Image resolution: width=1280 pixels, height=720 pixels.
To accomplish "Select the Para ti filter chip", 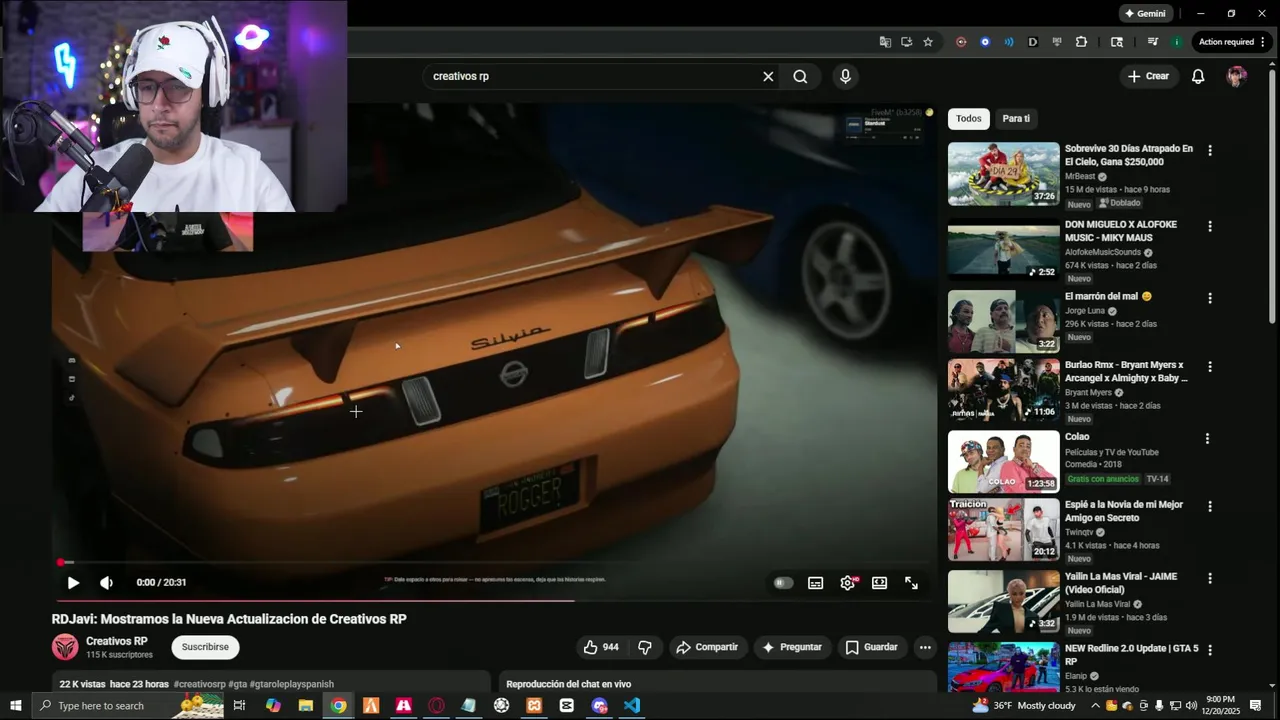I will tap(1016, 118).
